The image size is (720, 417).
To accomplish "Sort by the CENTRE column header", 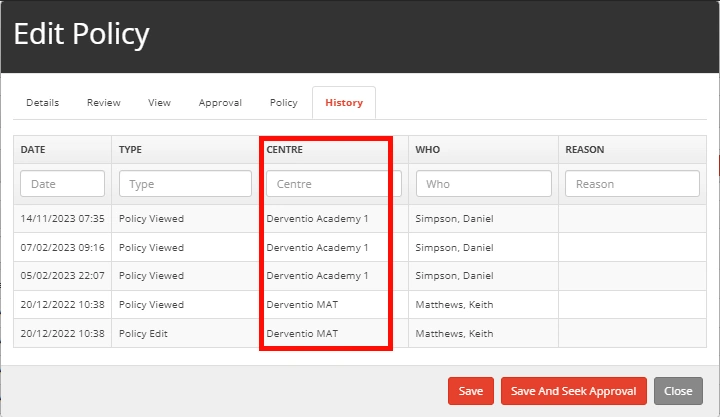I will point(284,150).
